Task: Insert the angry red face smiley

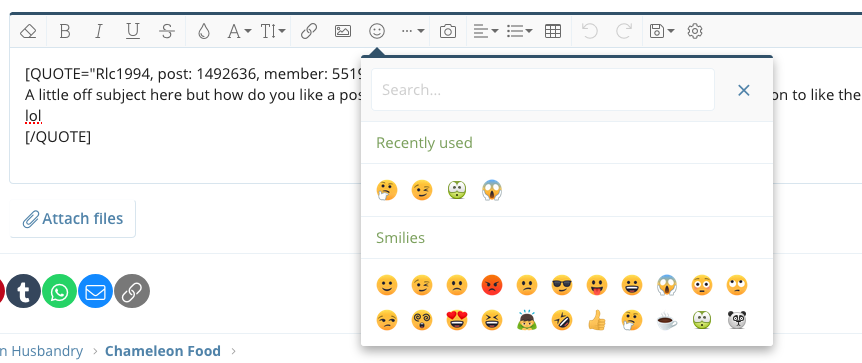Action: [491, 285]
